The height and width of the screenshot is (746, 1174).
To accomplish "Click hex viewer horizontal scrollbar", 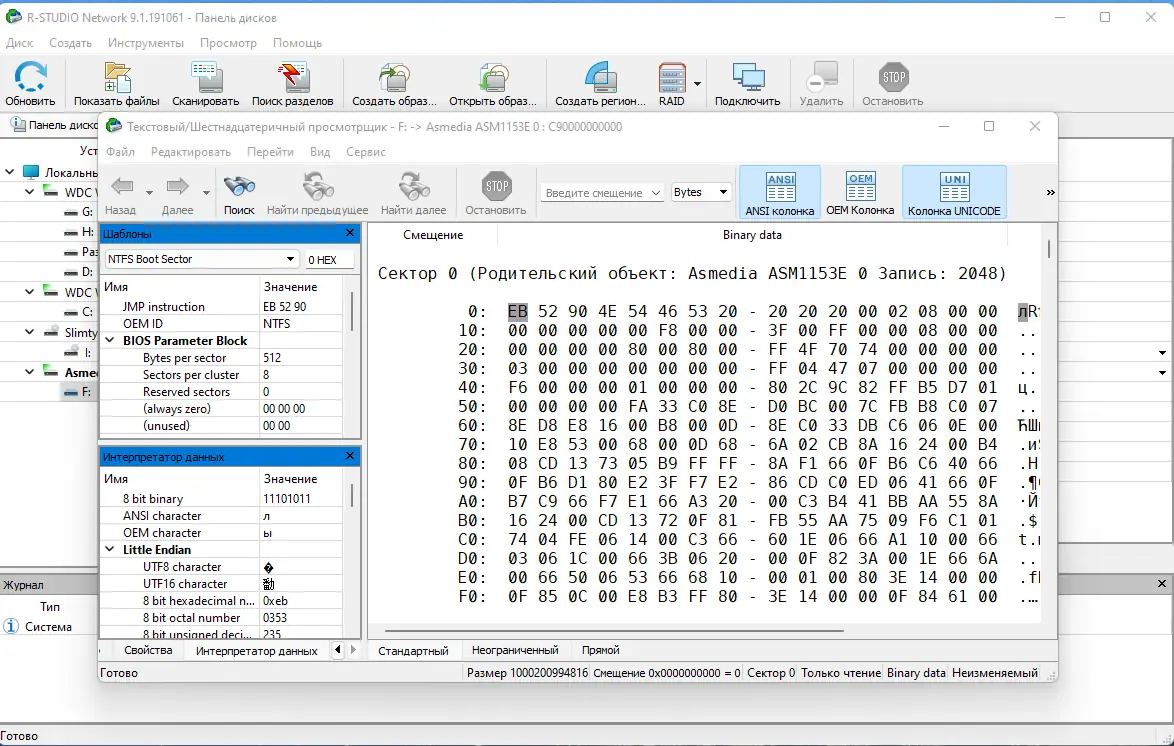I will (614, 631).
